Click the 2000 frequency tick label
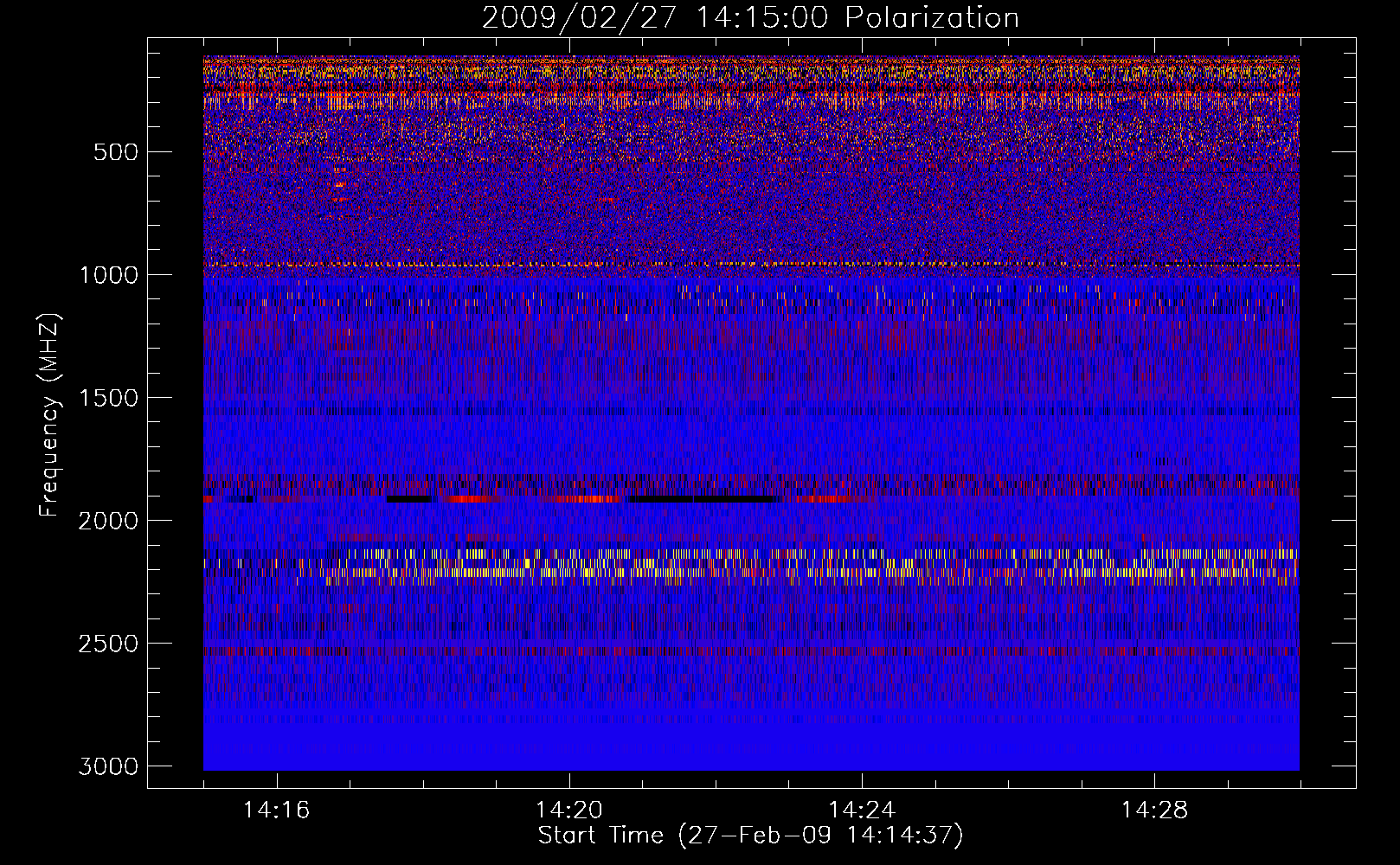The image size is (1400, 865). point(108,521)
